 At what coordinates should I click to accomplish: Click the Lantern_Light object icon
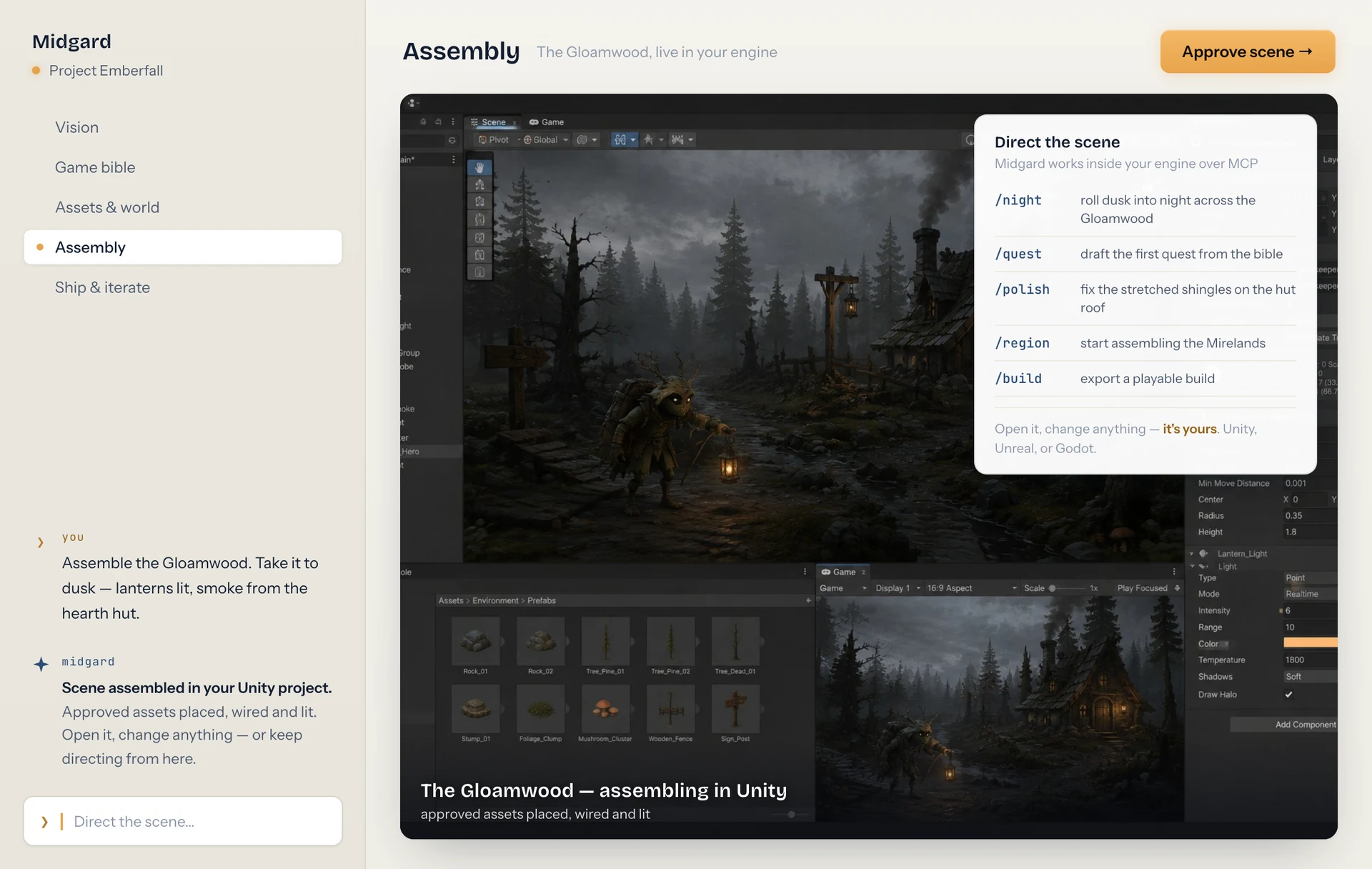coord(1204,554)
